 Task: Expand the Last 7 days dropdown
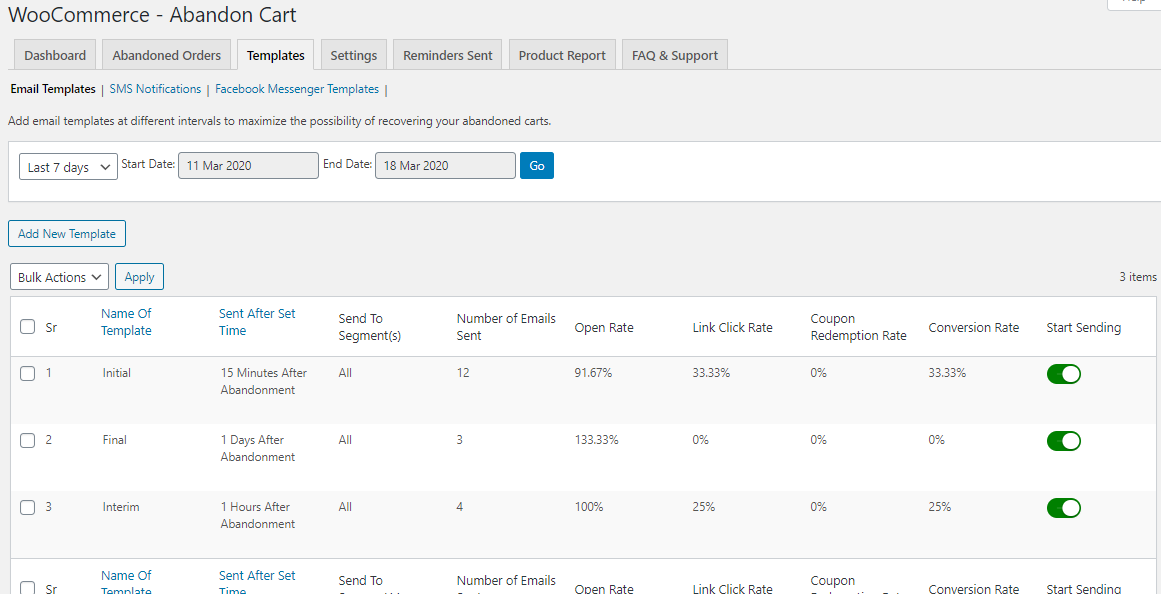coord(68,167)
